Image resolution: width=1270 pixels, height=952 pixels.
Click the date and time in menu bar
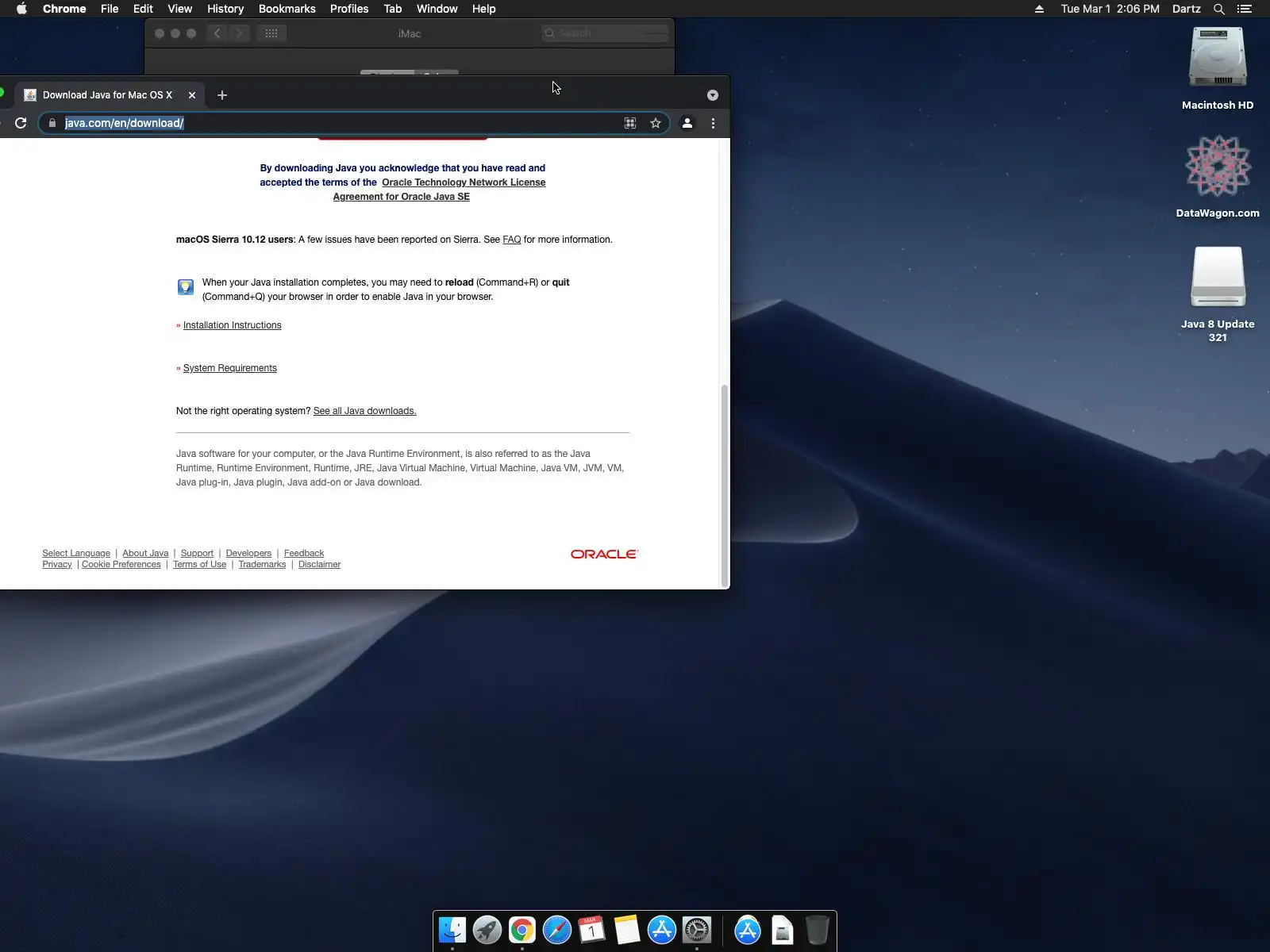(1110, 9)
